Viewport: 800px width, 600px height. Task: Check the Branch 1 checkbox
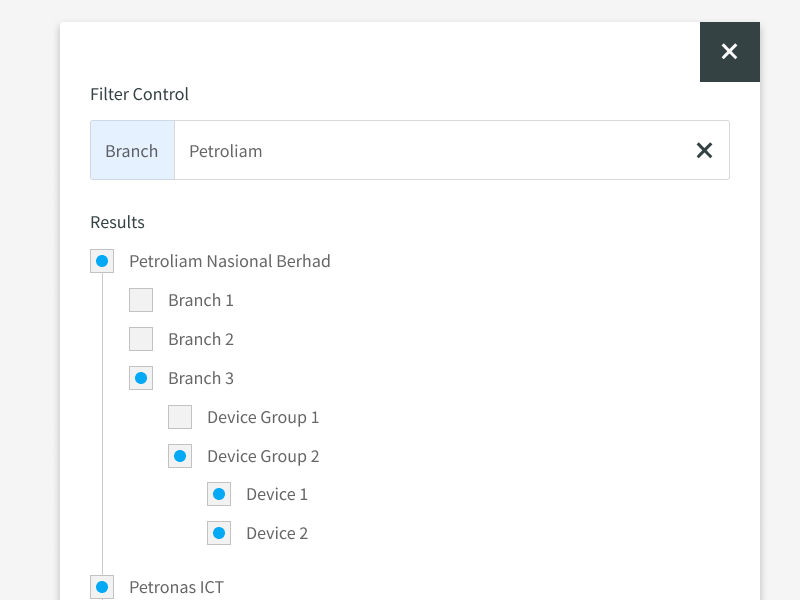(141, 299)
